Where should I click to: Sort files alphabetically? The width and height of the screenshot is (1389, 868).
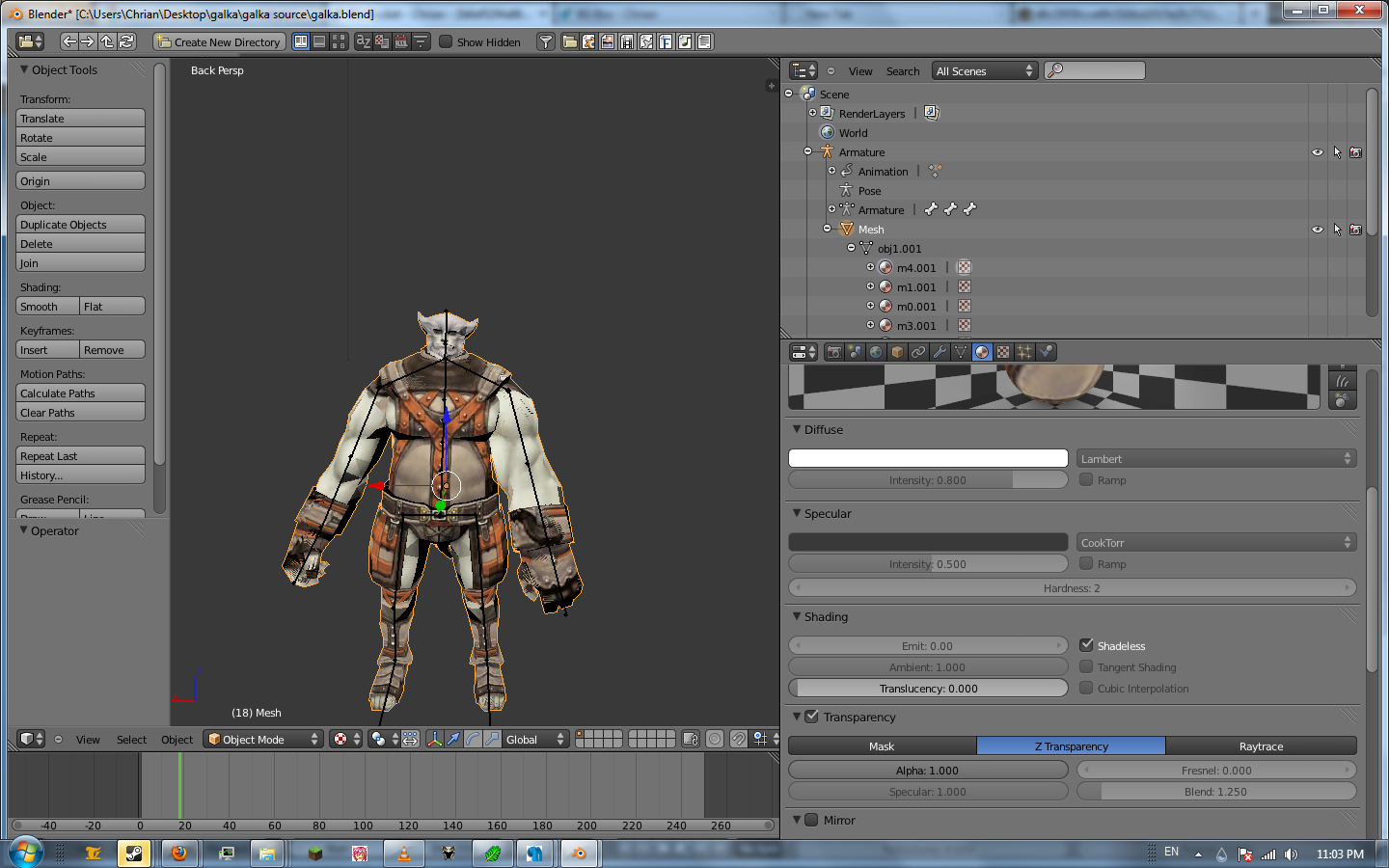(364, 41)
